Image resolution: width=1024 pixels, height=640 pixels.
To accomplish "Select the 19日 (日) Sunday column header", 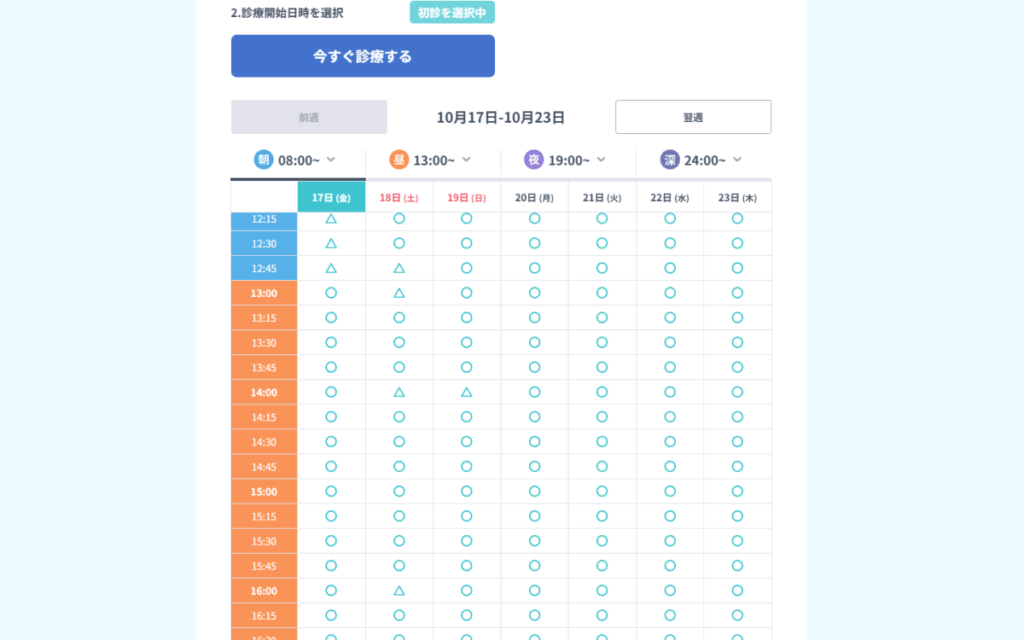I will 466,198.
